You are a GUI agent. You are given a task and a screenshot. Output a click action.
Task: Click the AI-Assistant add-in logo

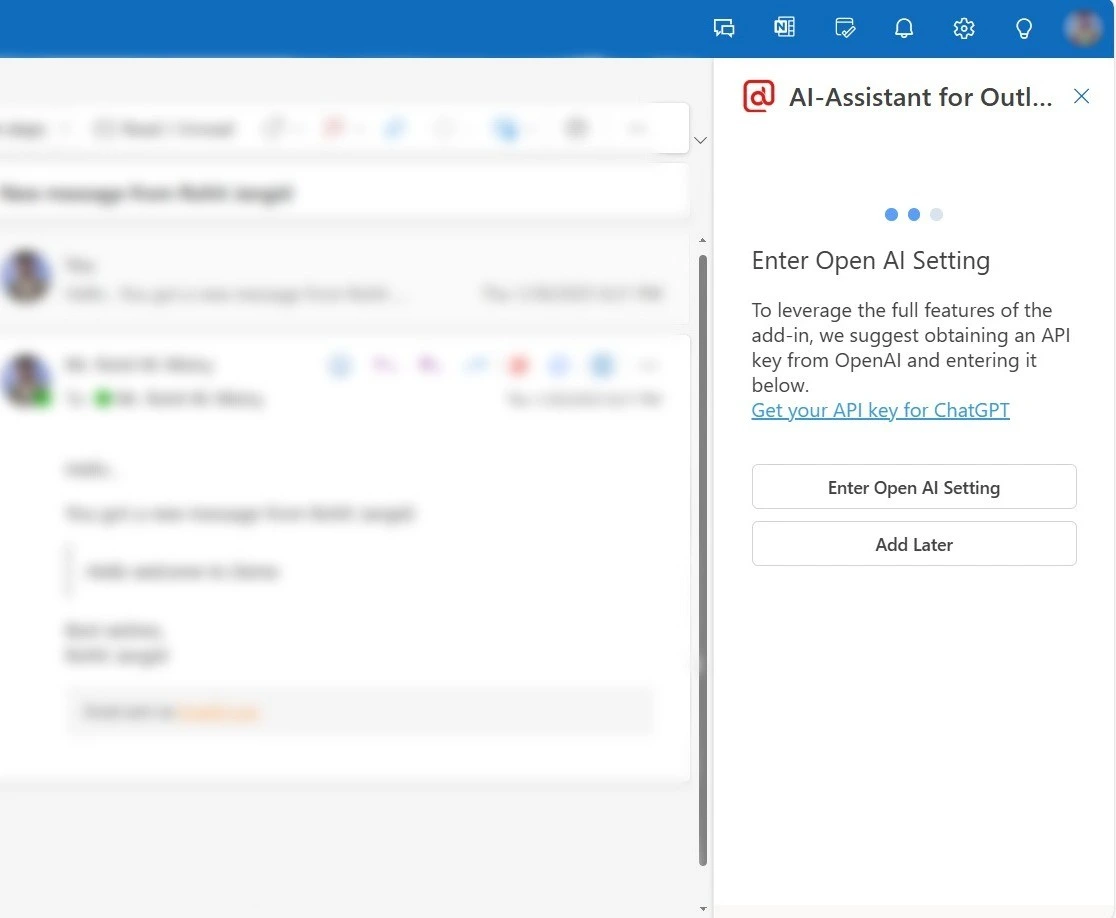tap(759, 96)
